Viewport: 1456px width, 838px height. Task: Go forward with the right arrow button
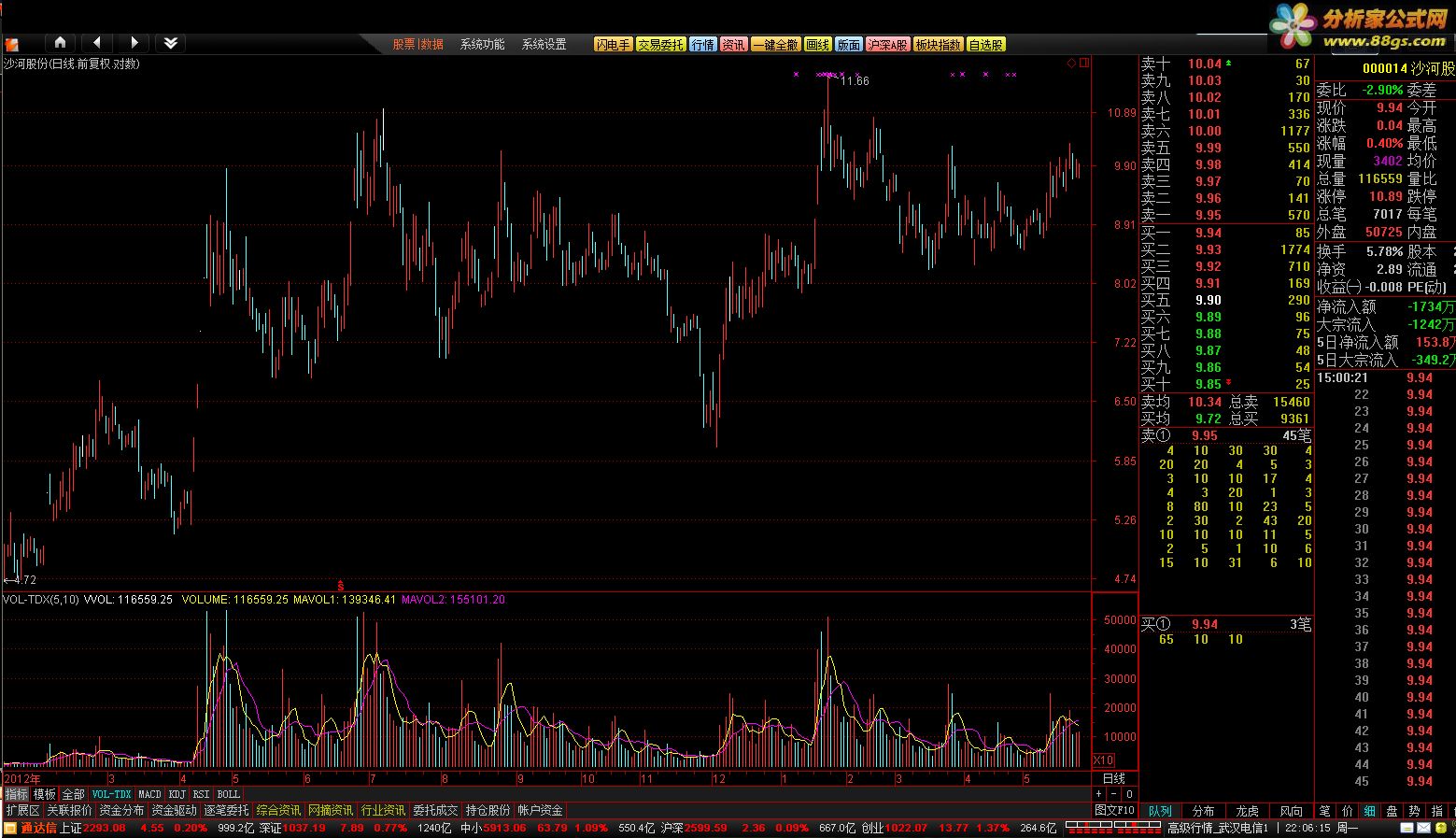(134, 43)
